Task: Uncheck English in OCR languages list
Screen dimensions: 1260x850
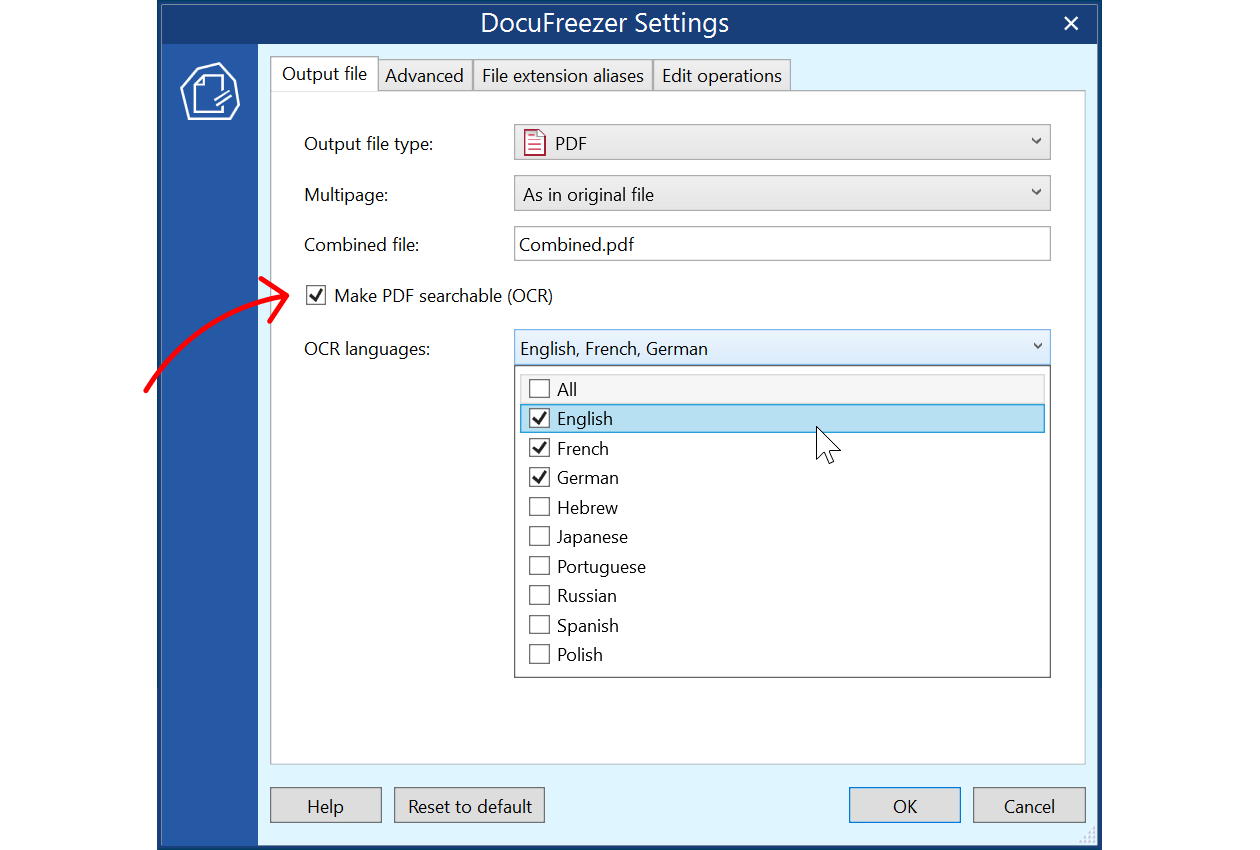Action: [540, 418]
